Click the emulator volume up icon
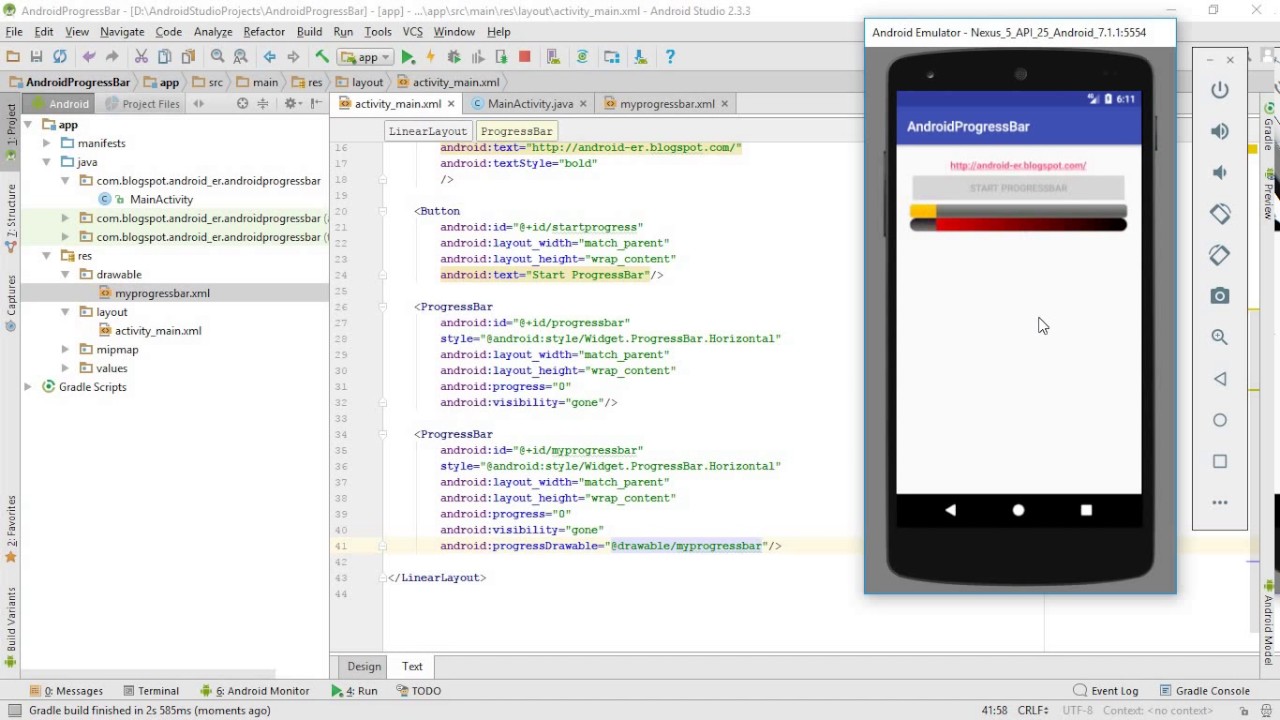1280x720 pixels. coord(1220,131)
